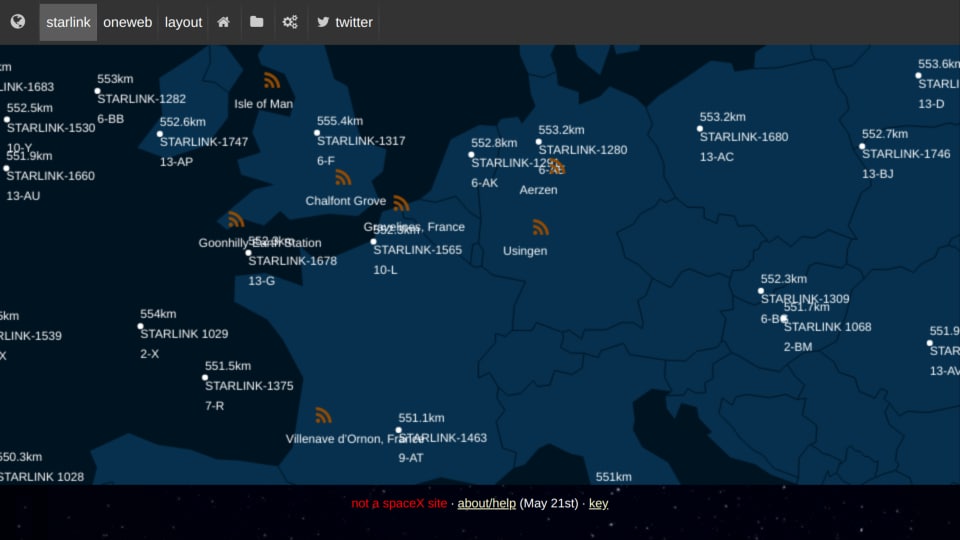960x540 pixels.
Task: Click the 13-AP plane label
Action: tap(176, 162)
